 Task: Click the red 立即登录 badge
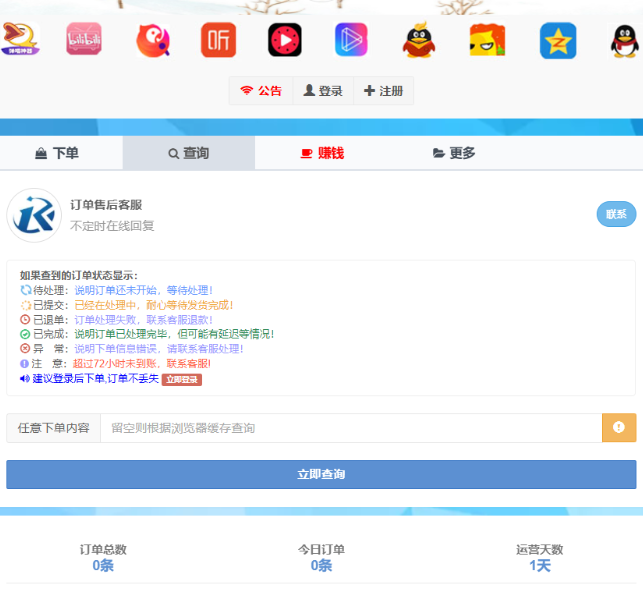pyautogui.click(x=182, y=379)
